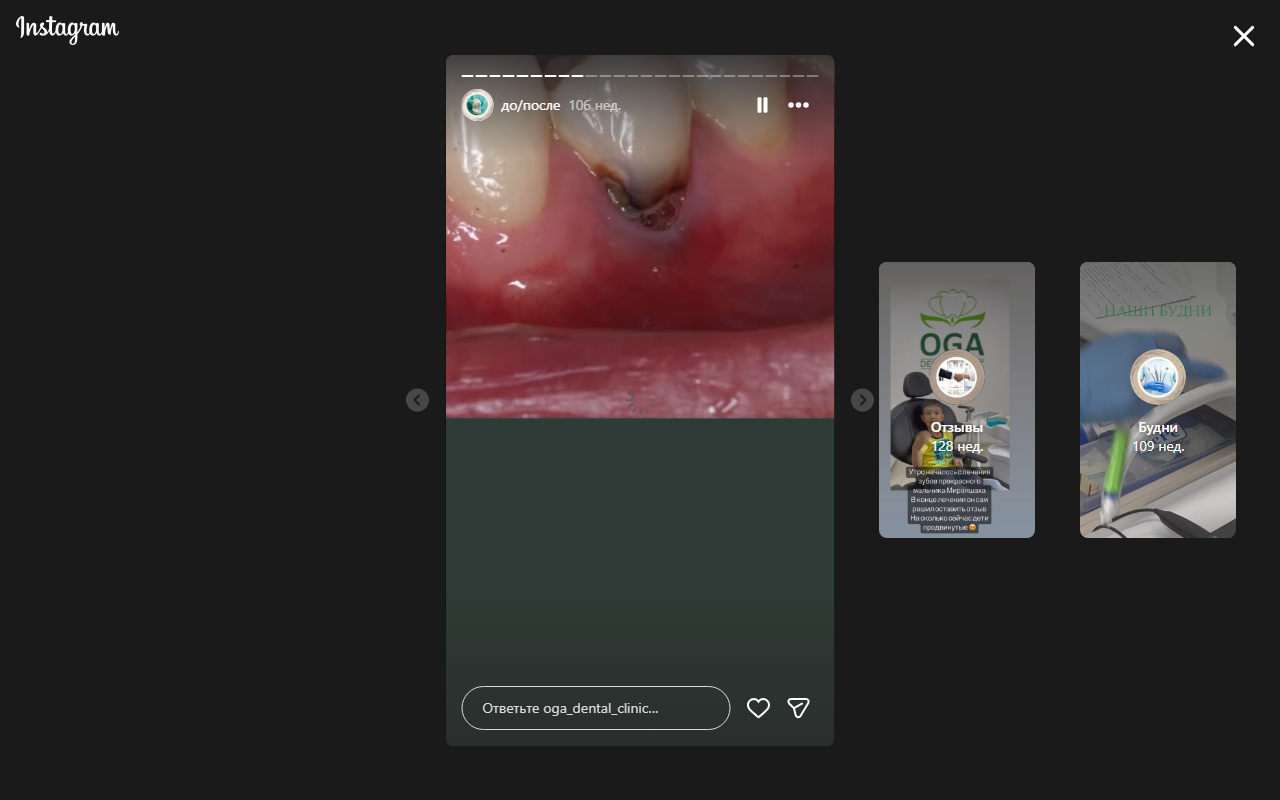
Task: Click the "106 нед." timestamp
Action: tap(594, 105)
